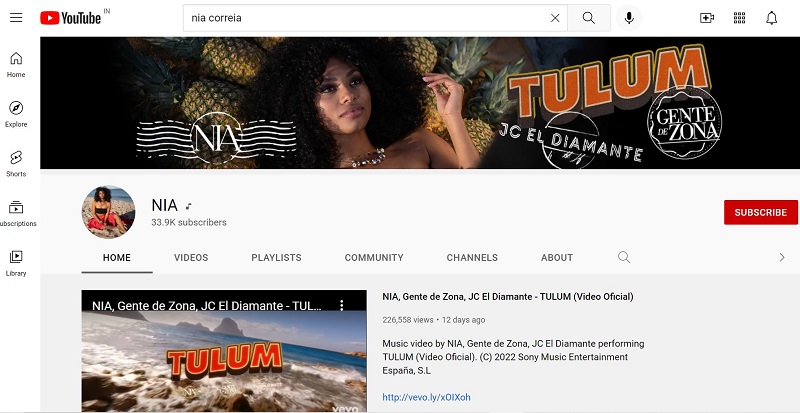This screenshot has width=800, height=413.
Task: Open the notifications bell
Action: (772, 18)
